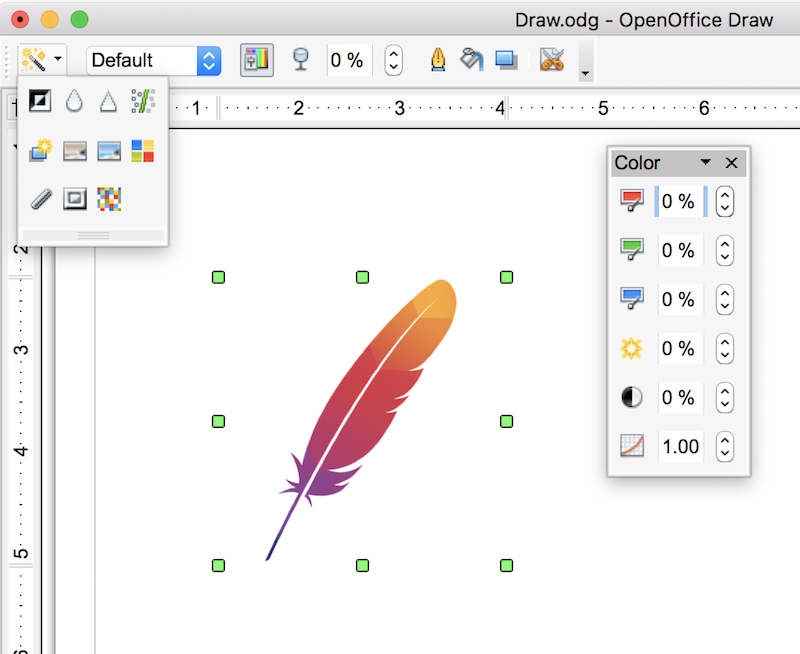Apply the Mosaic filter
The image size is (800, 654).
coord(108,199)
